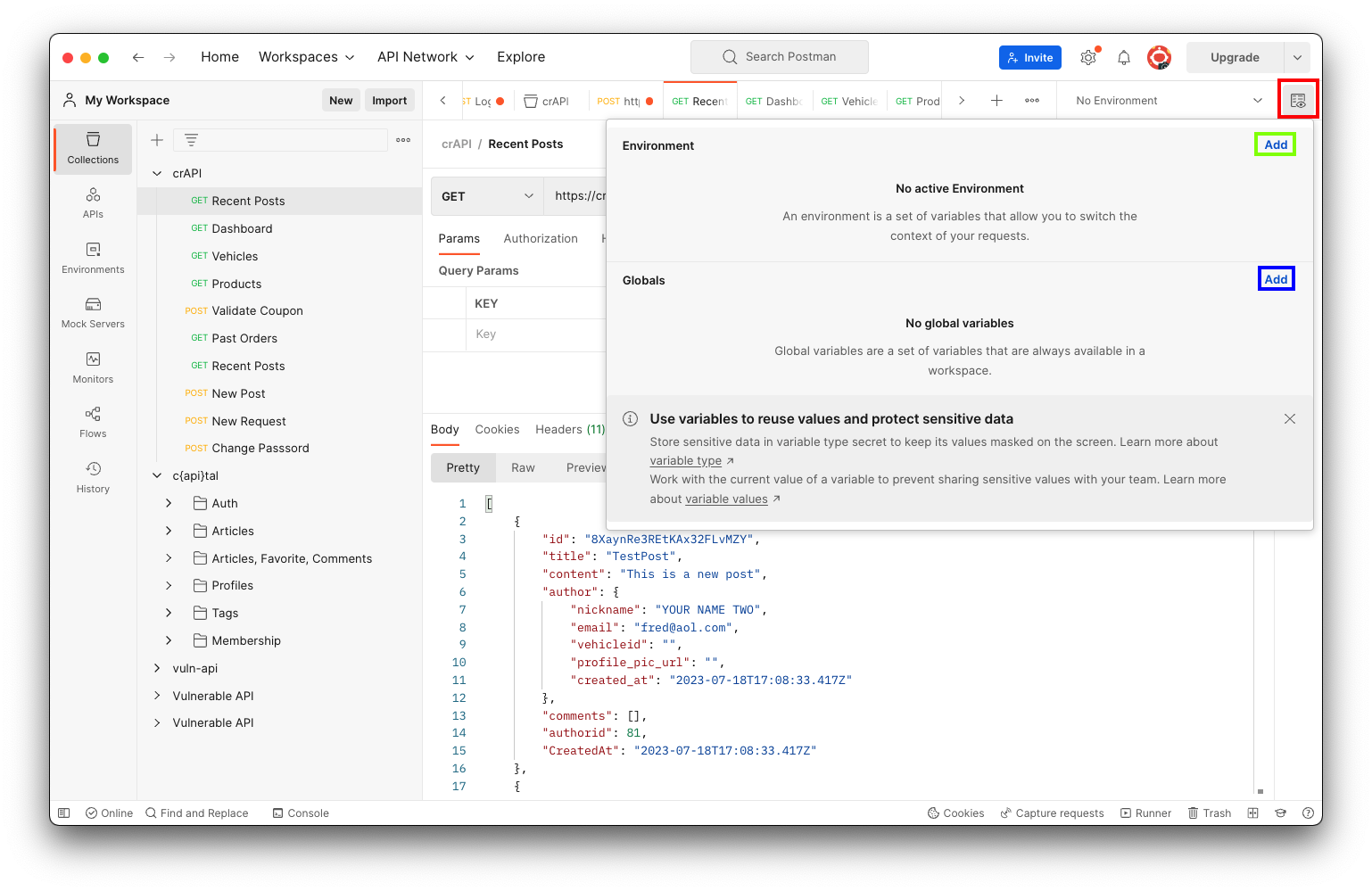Open Trash from the status bar
The height and width of the screenshot is (891, 1372).
pos(1210,813)
